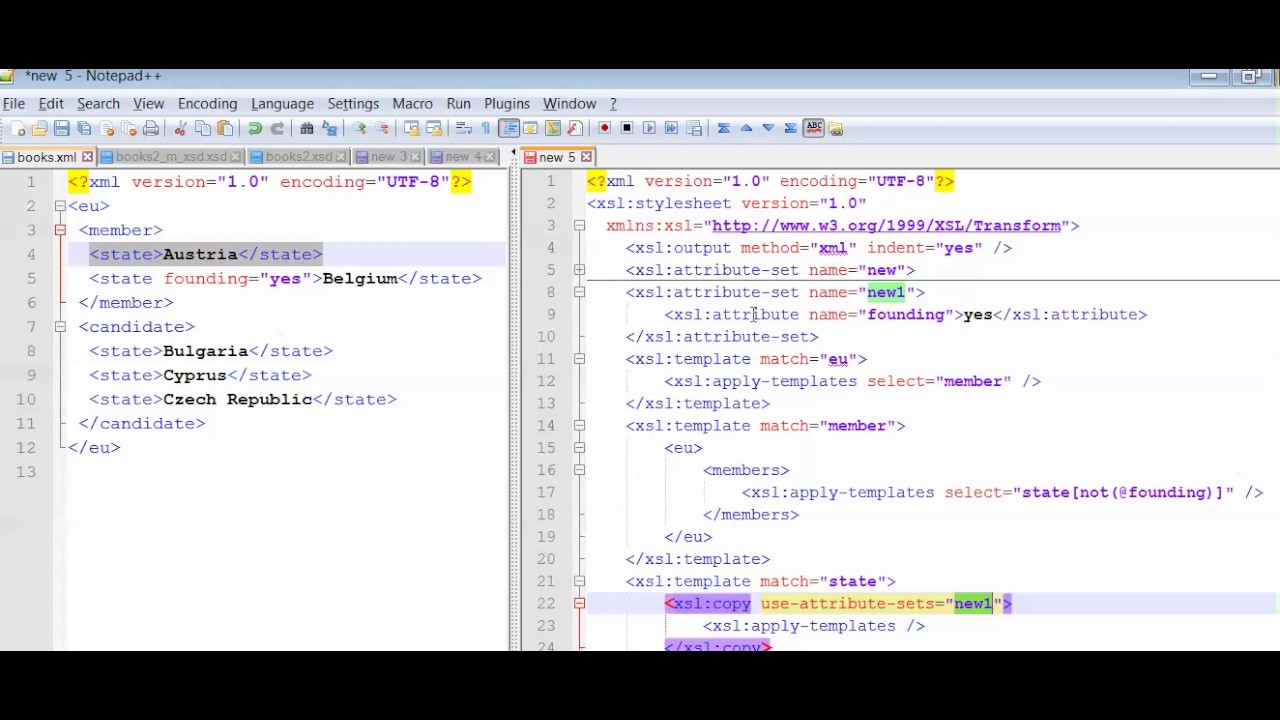Stop macro recording with black square icon
The width and height of the screenshot is (1280, 720).
pyautogui.click(x=627, y=128)
